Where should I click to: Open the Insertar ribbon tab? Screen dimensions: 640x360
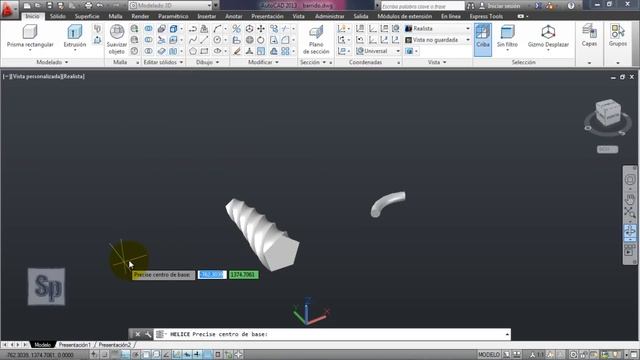click(207, 16)
